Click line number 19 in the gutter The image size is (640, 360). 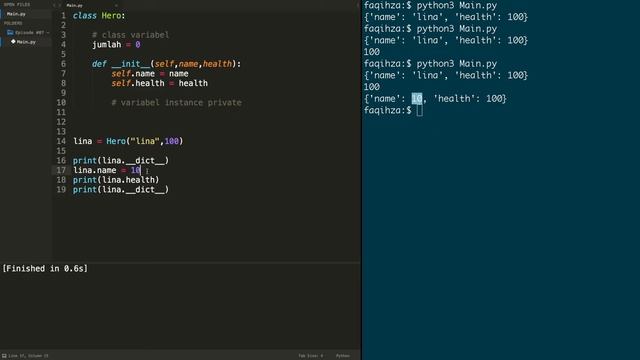click(x=61, y=190)
